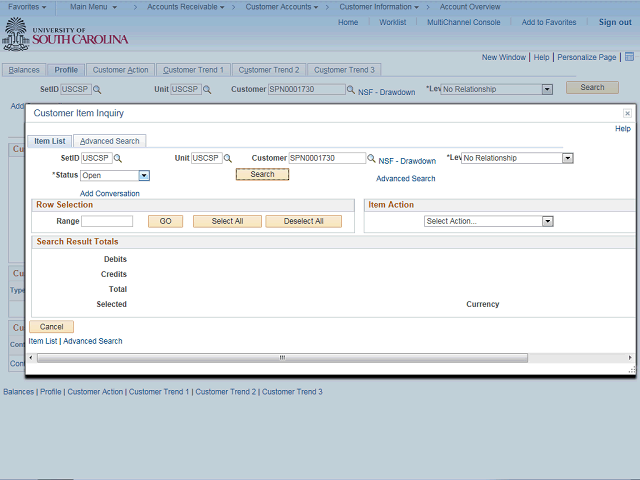The height and width of the screenshot is (480, 640).
Task: Click the Home link
Action: [x=348, y=22]
